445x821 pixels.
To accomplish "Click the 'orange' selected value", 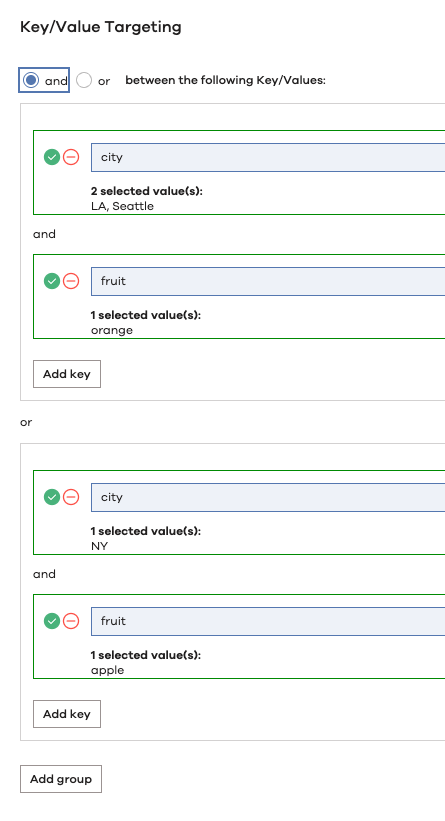I will [112, 330].
